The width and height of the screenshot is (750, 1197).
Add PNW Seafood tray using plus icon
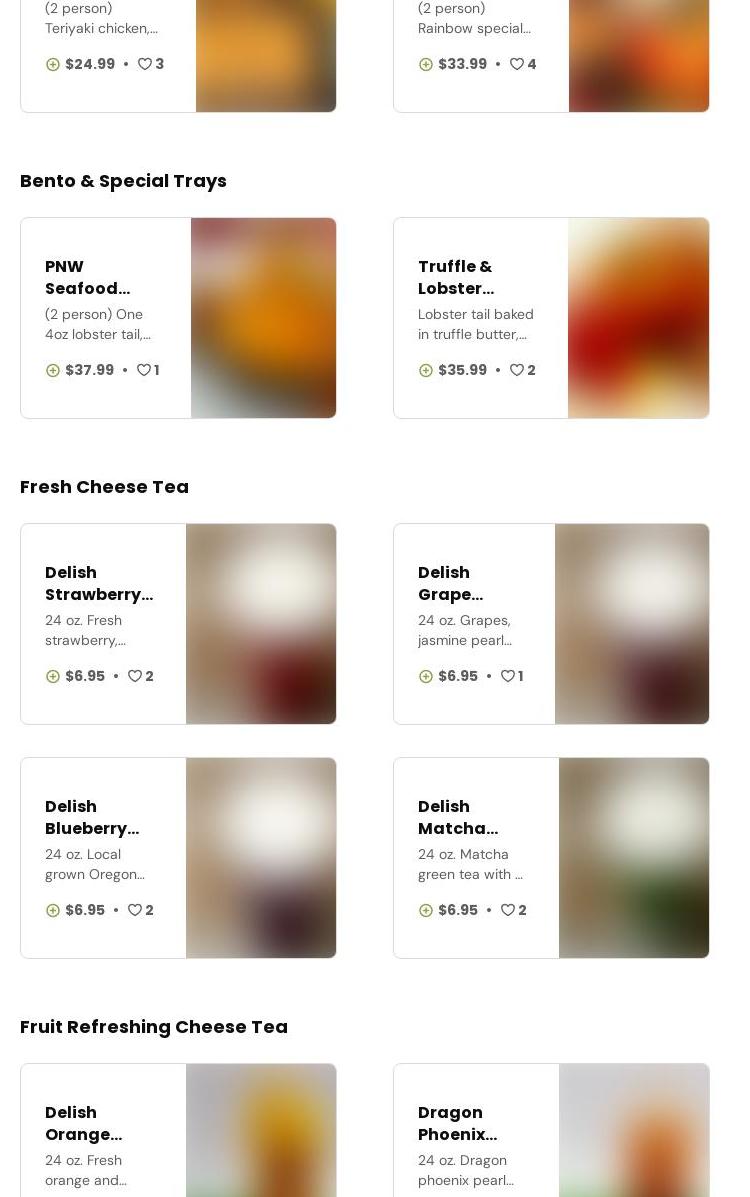pyautogui.click(x=53, y=370)
